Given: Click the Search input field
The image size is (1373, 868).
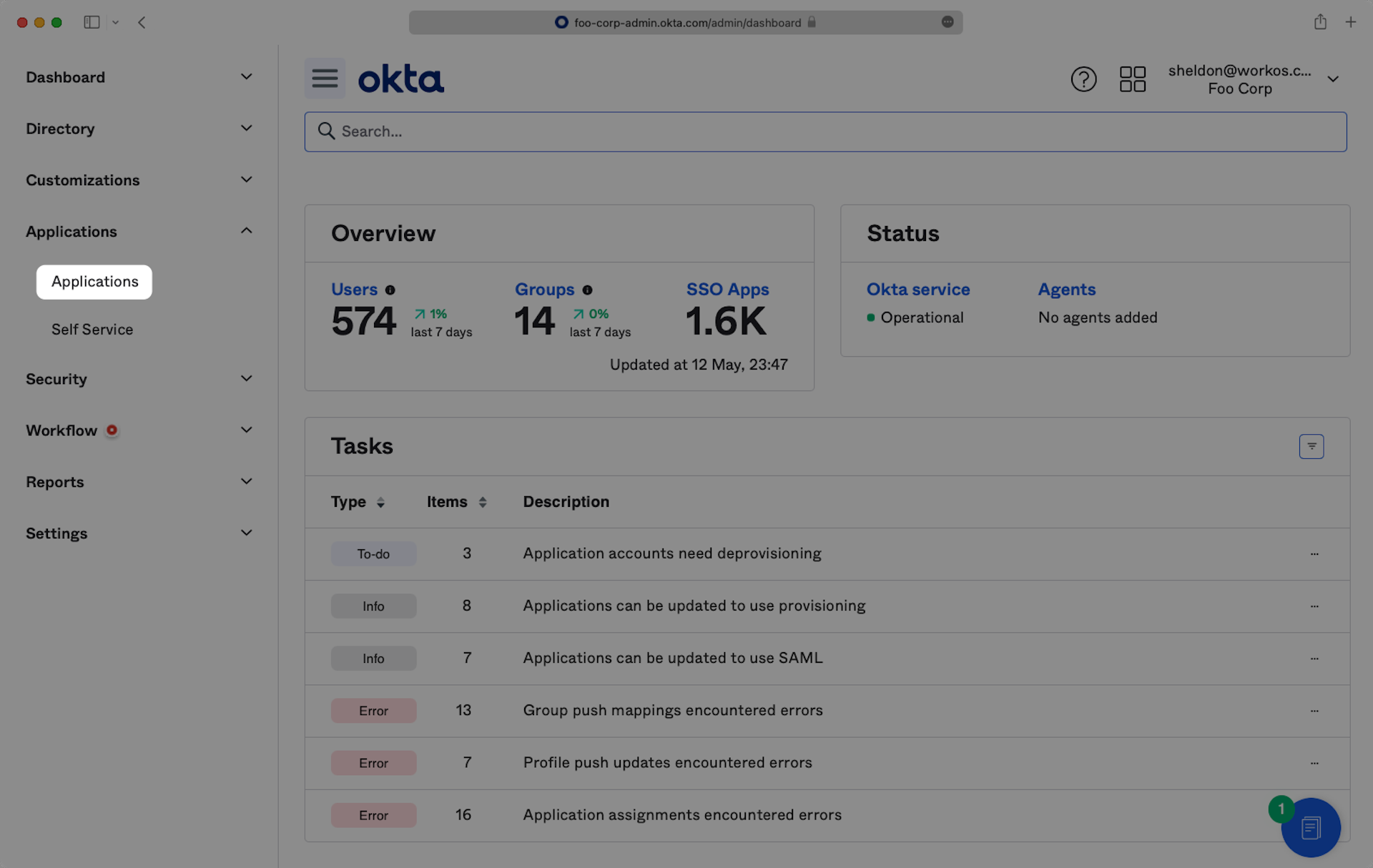Looking at the screenshot, I should [825, 132].
